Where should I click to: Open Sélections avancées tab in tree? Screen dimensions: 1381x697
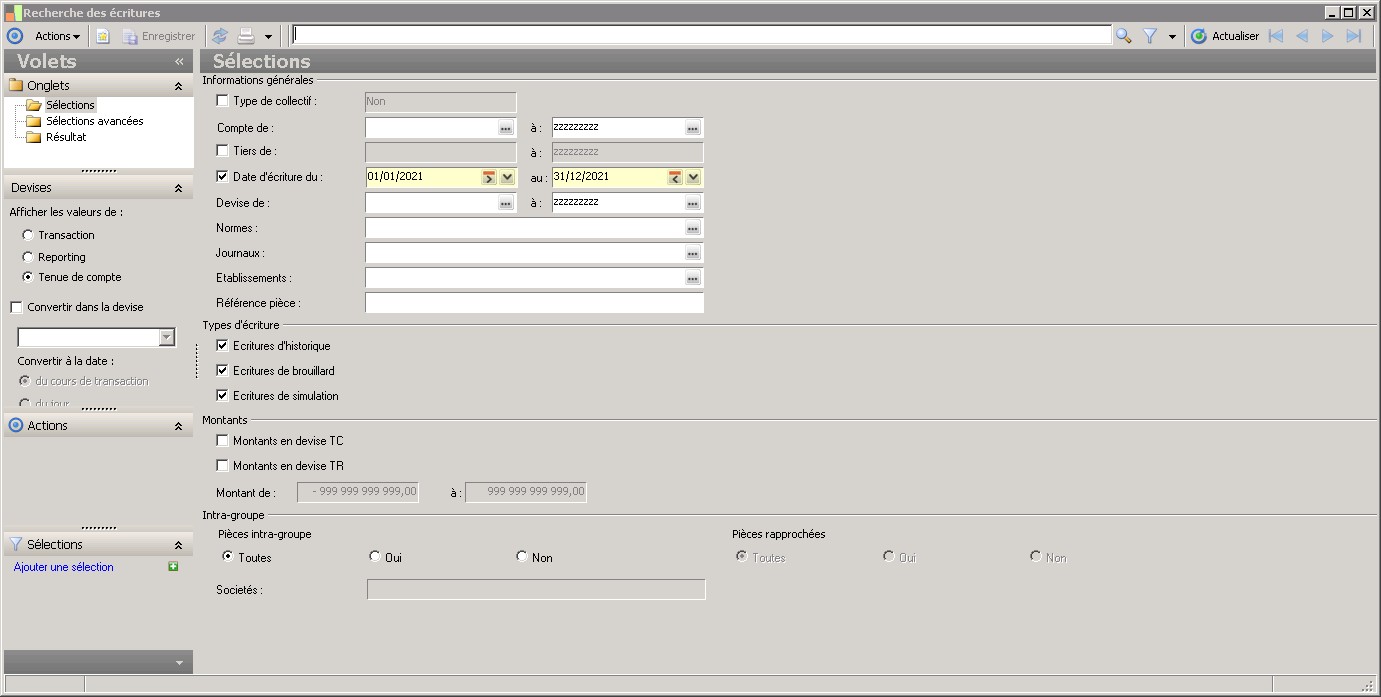[94, 121]
